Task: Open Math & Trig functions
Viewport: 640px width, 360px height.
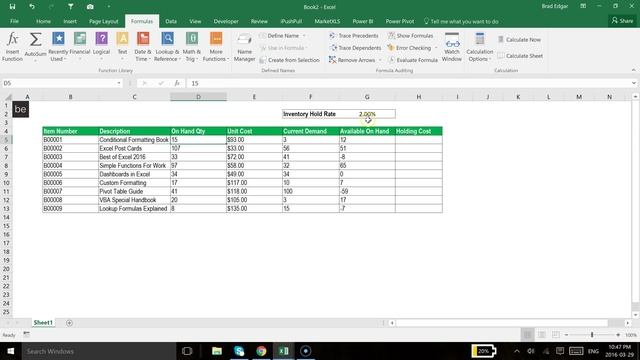Action: click(191, 47)
